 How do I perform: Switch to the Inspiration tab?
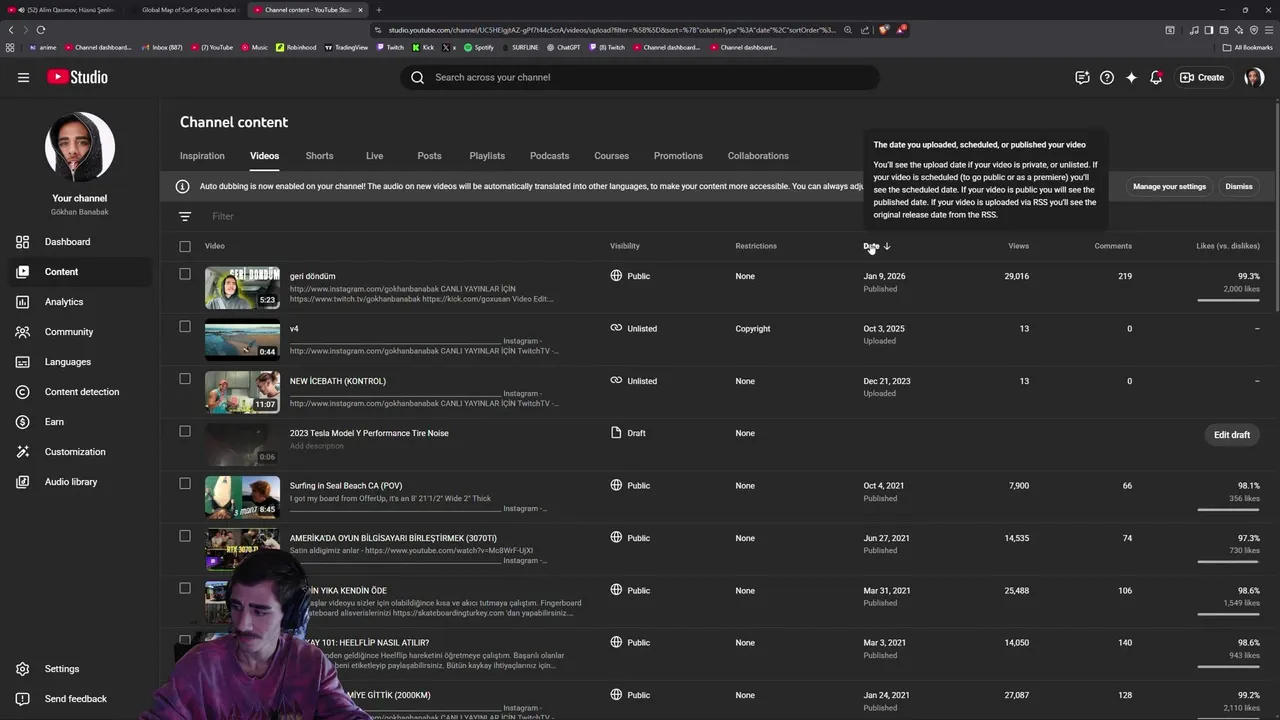(202, 156)
